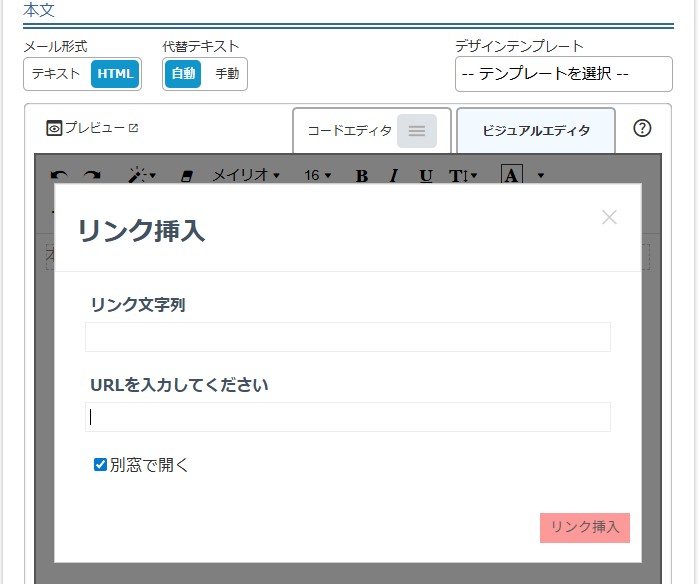The height and width of the screenshot is (584, 698).
Task: Toggle bold formatting
Action: coord(362,176)
